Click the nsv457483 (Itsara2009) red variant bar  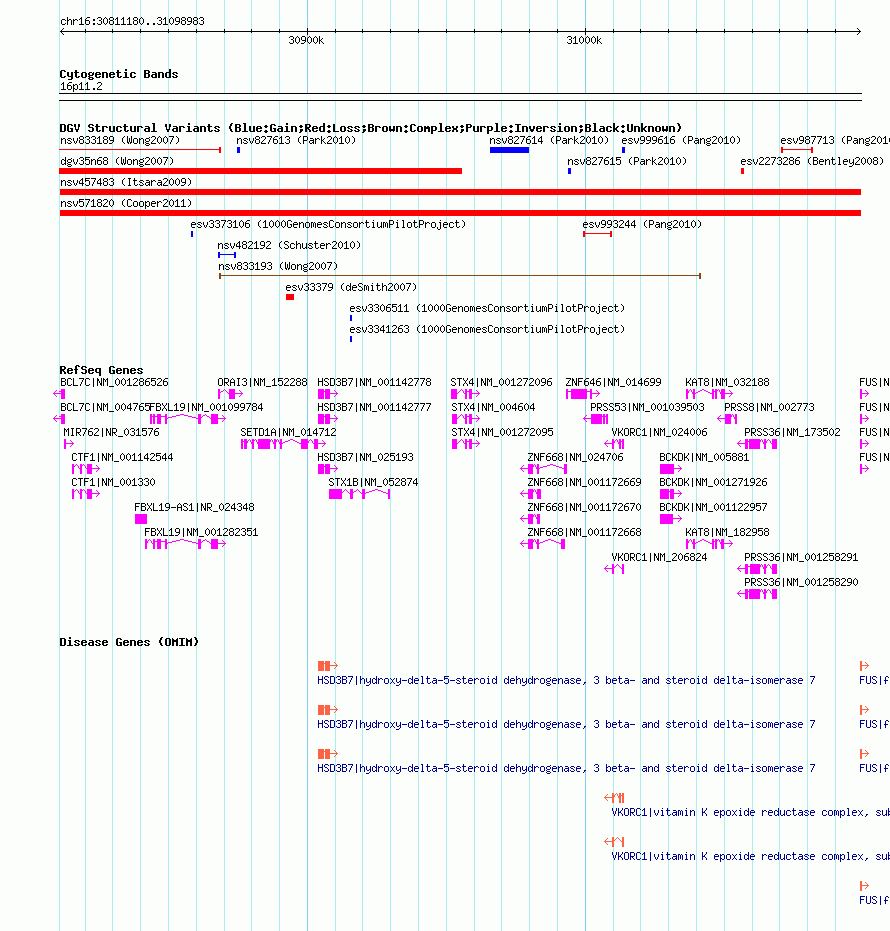460,192
